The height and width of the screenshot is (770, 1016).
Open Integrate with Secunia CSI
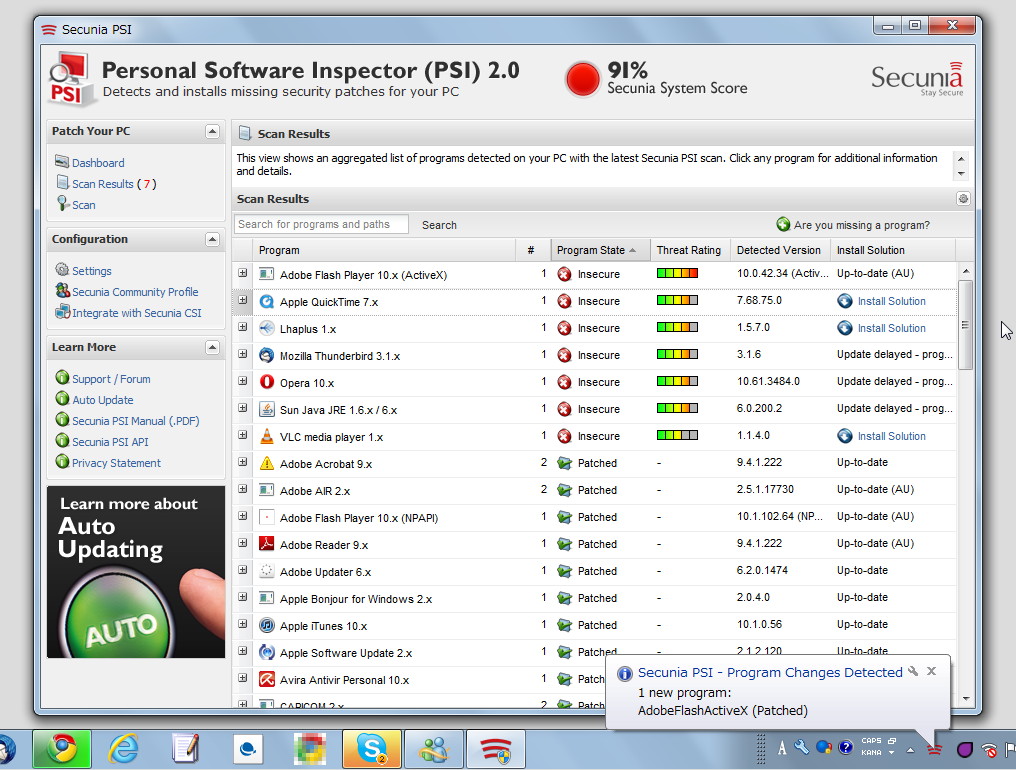tap(137, 313)
